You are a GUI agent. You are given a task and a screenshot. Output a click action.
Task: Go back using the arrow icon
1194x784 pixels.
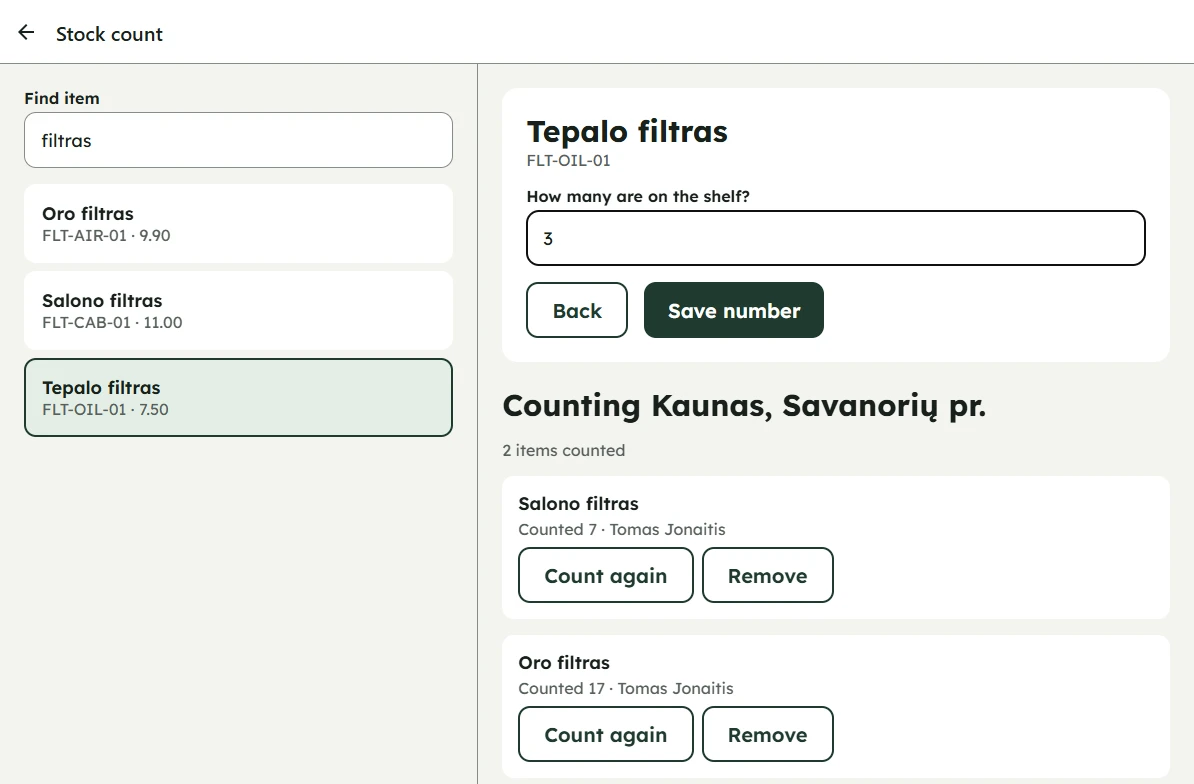tap(27, 32)
